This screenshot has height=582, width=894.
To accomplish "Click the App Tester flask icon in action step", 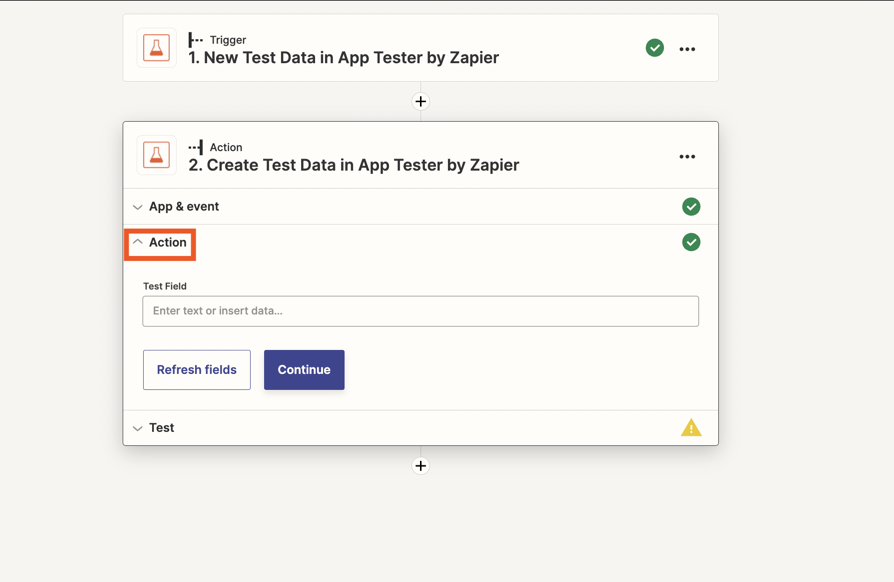I will pyautogui.click(x=156, y=155).
